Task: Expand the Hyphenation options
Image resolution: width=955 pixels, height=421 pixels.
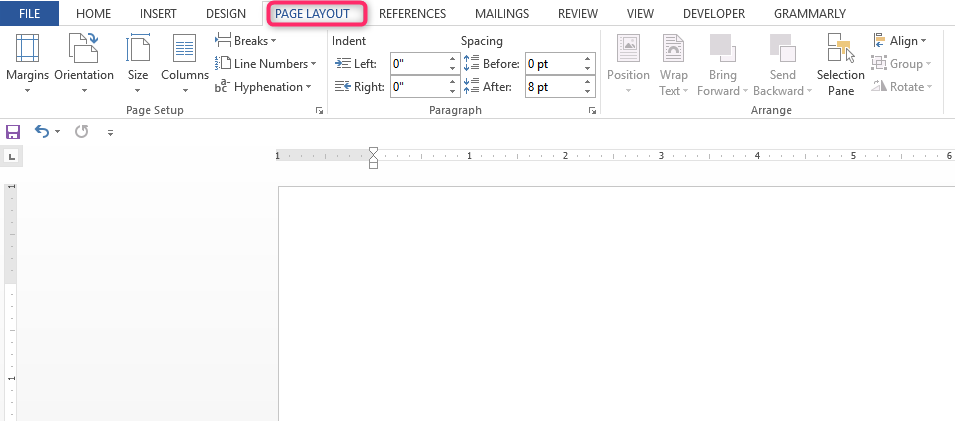Action: (x=263, y=87)
